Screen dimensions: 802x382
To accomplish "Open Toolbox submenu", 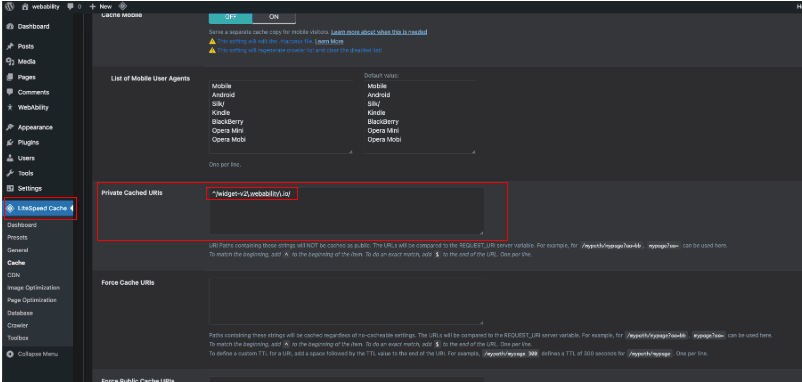I will [x=18, y=338].
